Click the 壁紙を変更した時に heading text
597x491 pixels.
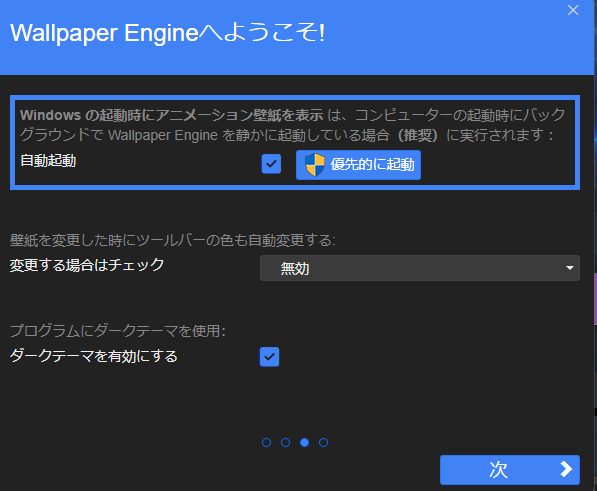172,240
